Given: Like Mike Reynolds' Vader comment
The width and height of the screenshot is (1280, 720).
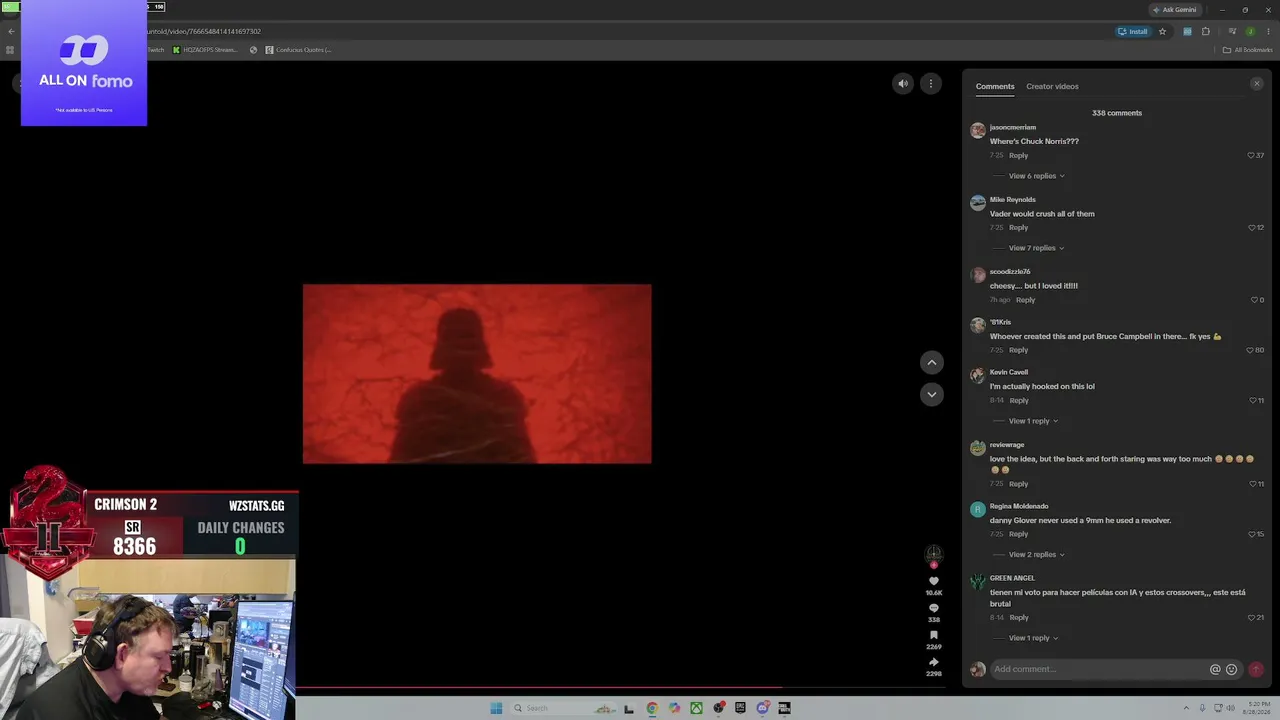Looking at the screenshot, I should (x=1251, y=227).
